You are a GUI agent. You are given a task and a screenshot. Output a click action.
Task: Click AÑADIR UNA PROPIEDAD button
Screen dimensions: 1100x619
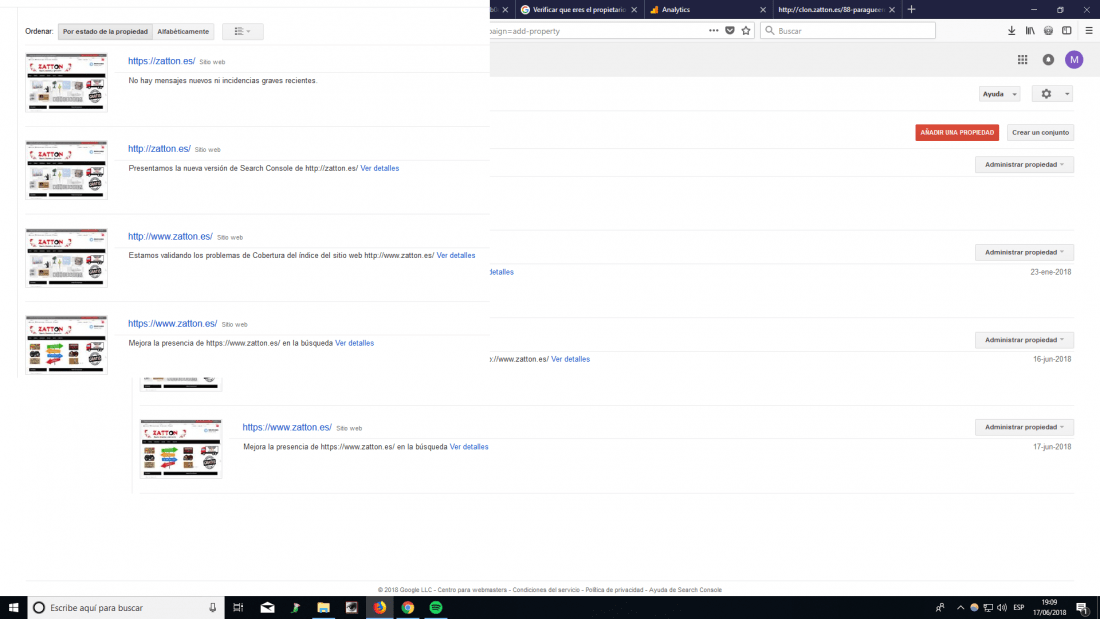click(x=957, y=133)
